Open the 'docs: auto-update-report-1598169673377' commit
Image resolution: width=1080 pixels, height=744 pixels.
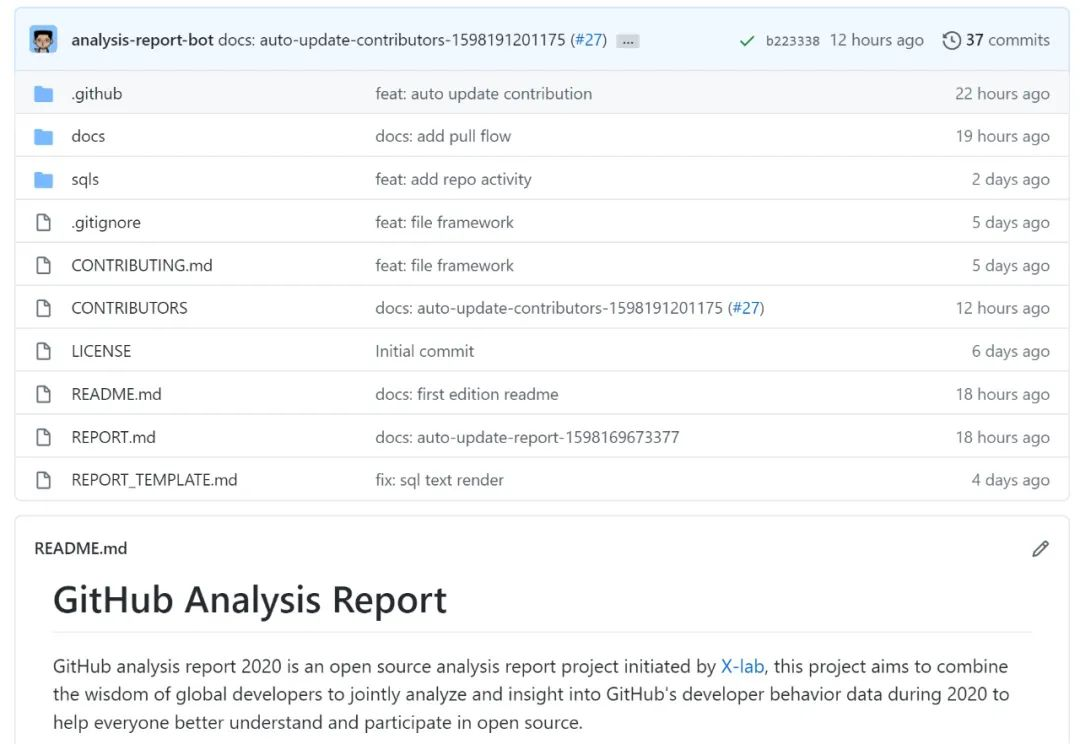click(x=527, y=437)
